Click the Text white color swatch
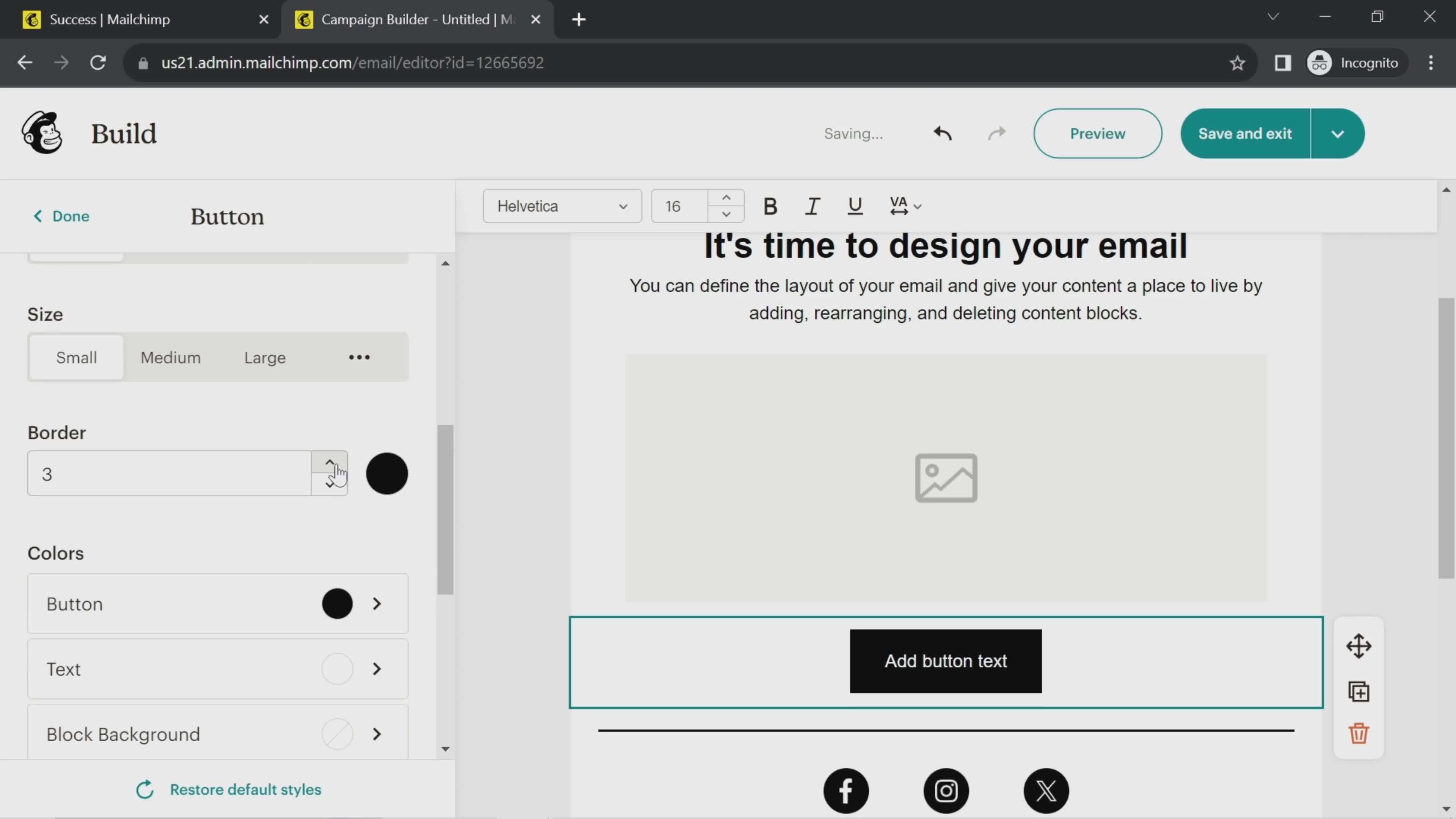 point(337,668)
